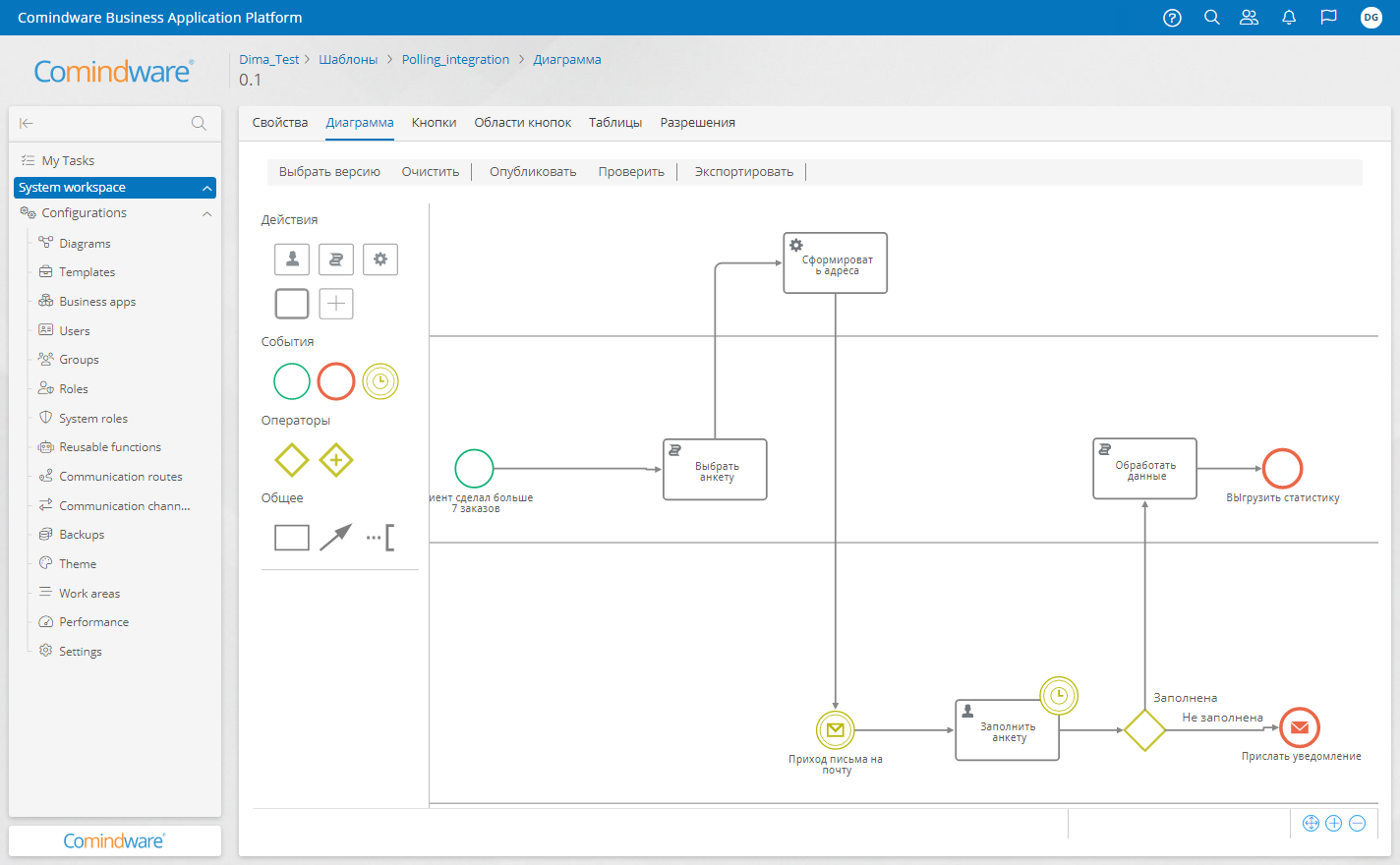Viewport: 1400px width, 865px height.
Task: Follow the Шаблоны breadcrumb link
Action: tap(348, 60)
